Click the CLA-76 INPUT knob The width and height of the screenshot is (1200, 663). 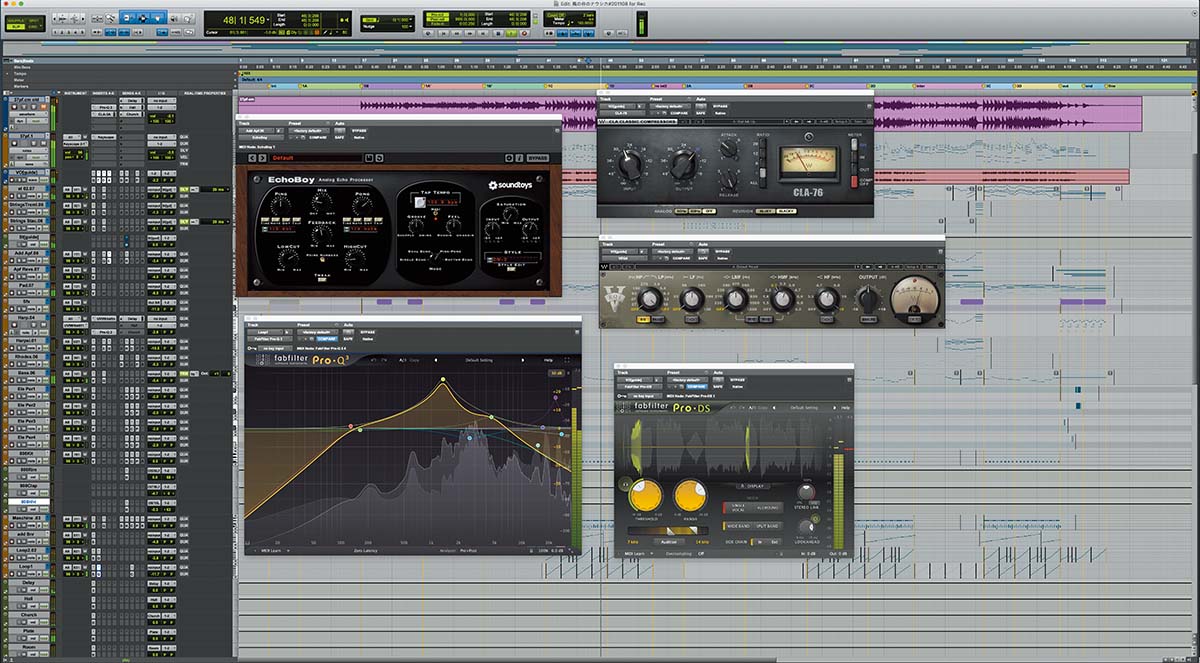click(x=630, y=164)
